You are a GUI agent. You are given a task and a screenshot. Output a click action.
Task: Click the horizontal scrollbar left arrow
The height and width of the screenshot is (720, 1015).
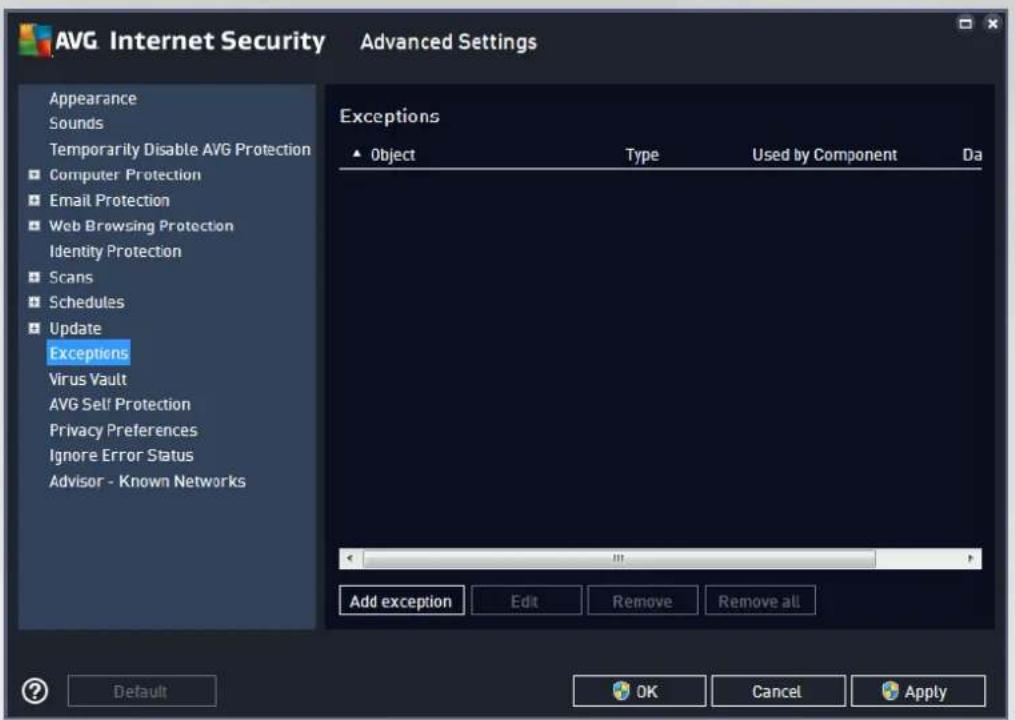coord(350,558)
